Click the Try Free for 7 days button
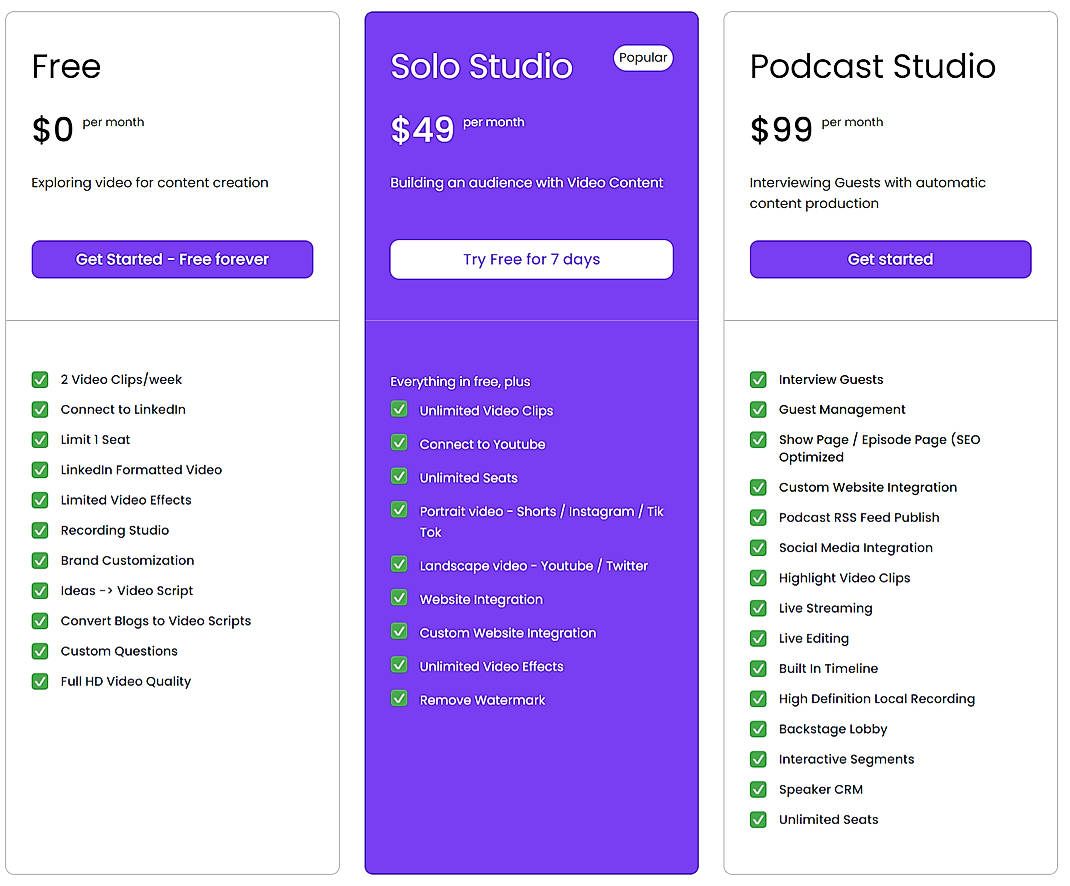This screenshot has height=886, width=1070. [x=531, y=259]
